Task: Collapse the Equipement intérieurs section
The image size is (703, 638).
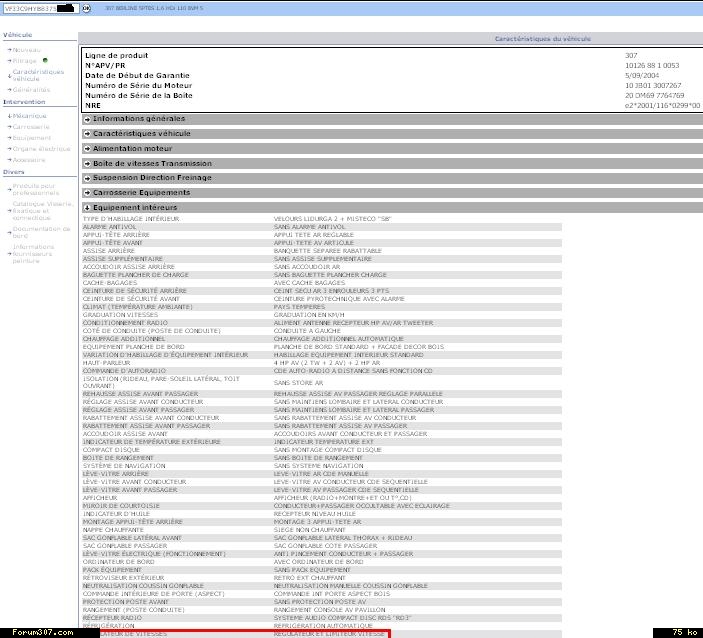Action: click(x=392, y=208)
